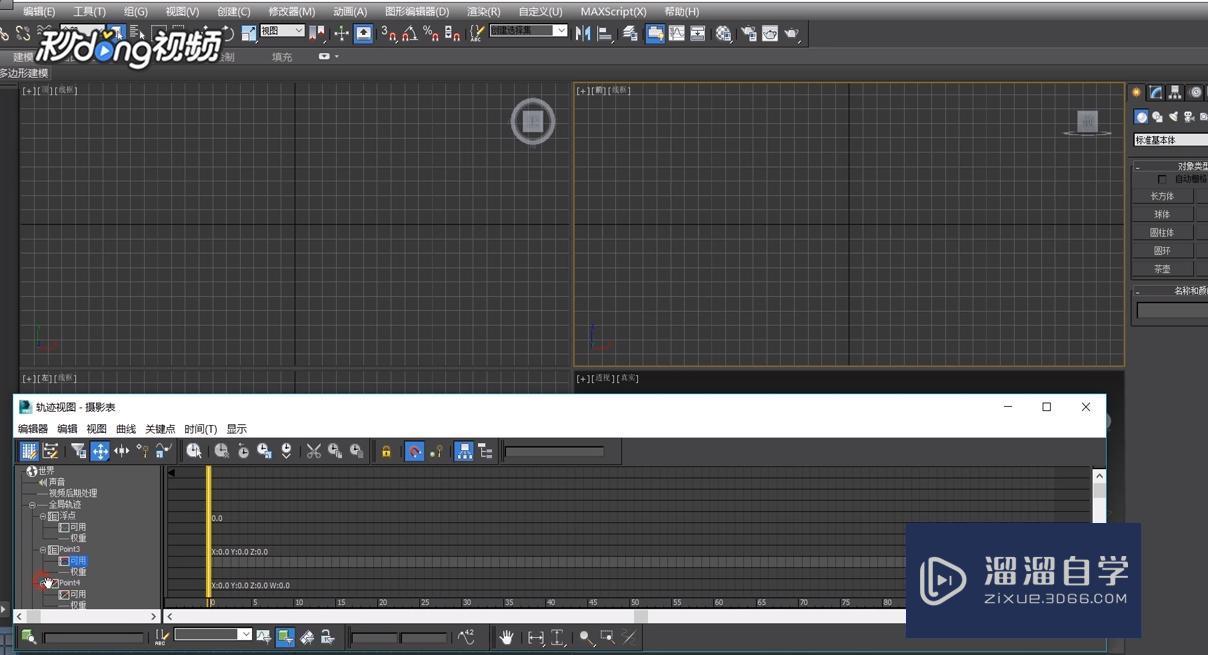1208x655 pixels.
Task: Open the Mirror tool in main toolbar
Action: coord(583,33)
